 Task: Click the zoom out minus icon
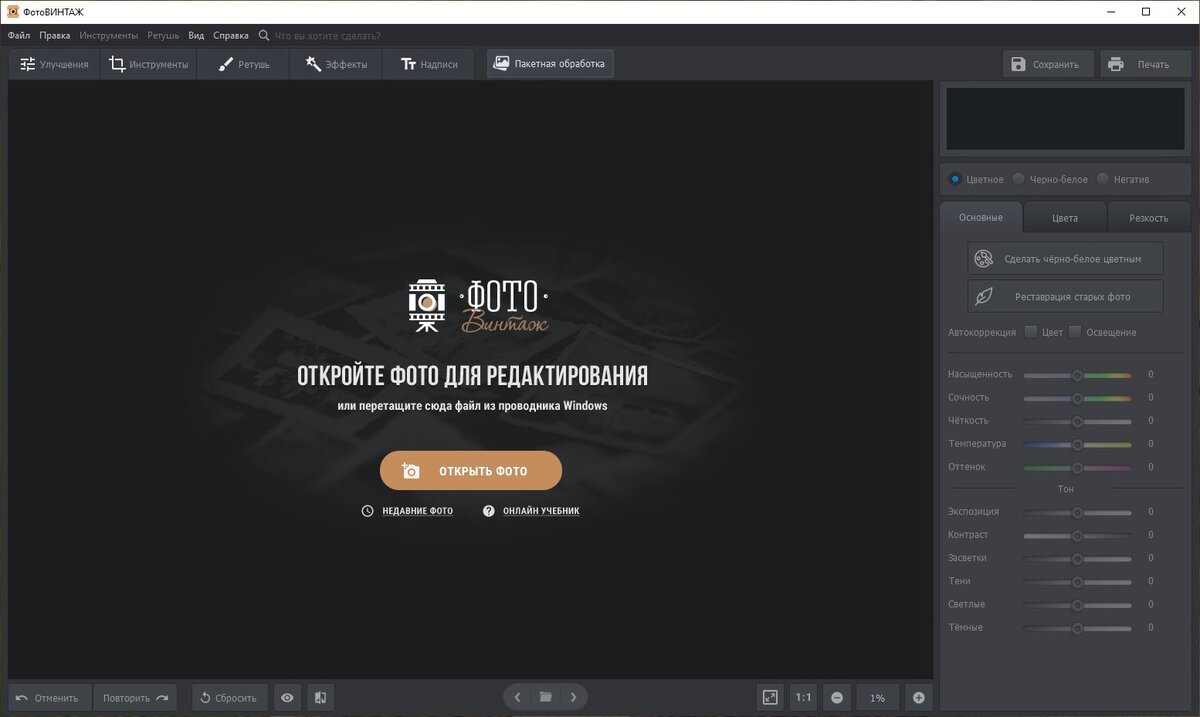click(x=837, y=698)
